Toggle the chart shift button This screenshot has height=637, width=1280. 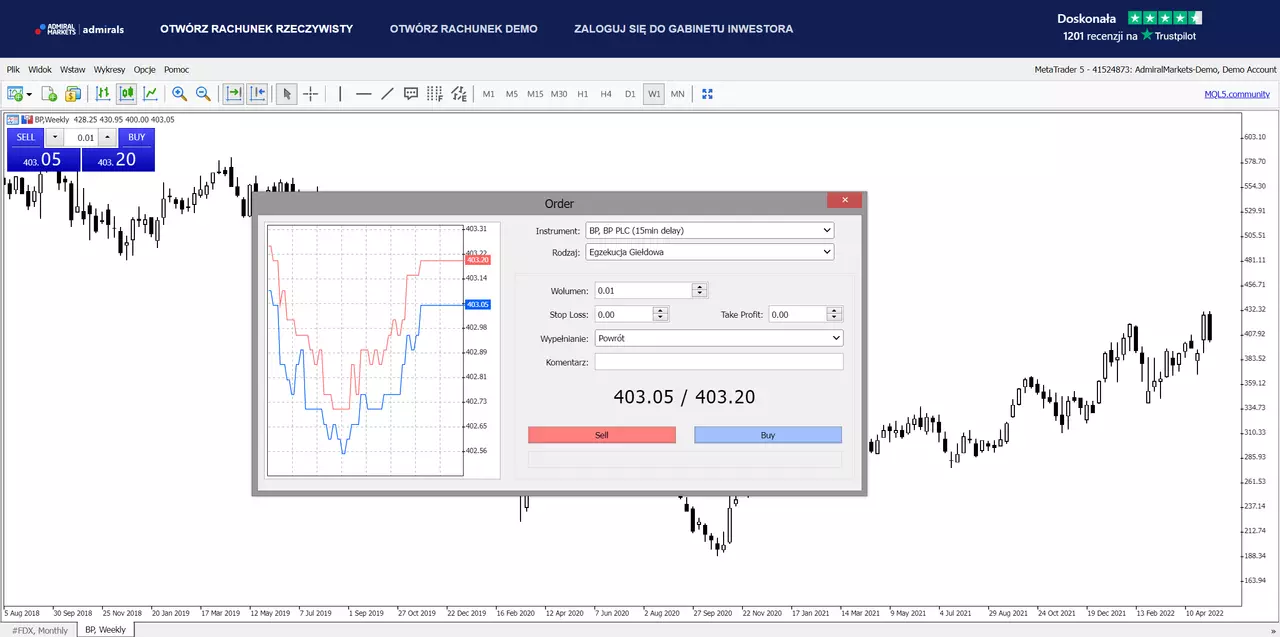click(x=257, y=94)
